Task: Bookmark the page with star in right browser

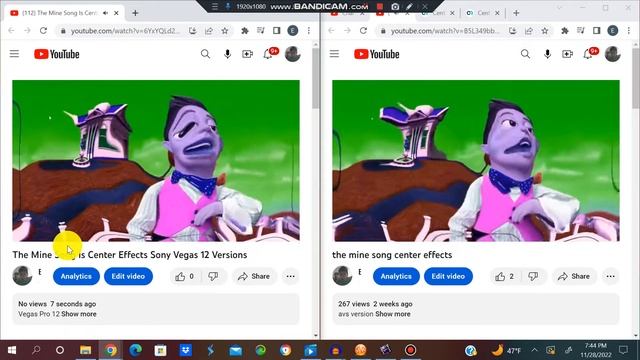Action: (544, 31)
